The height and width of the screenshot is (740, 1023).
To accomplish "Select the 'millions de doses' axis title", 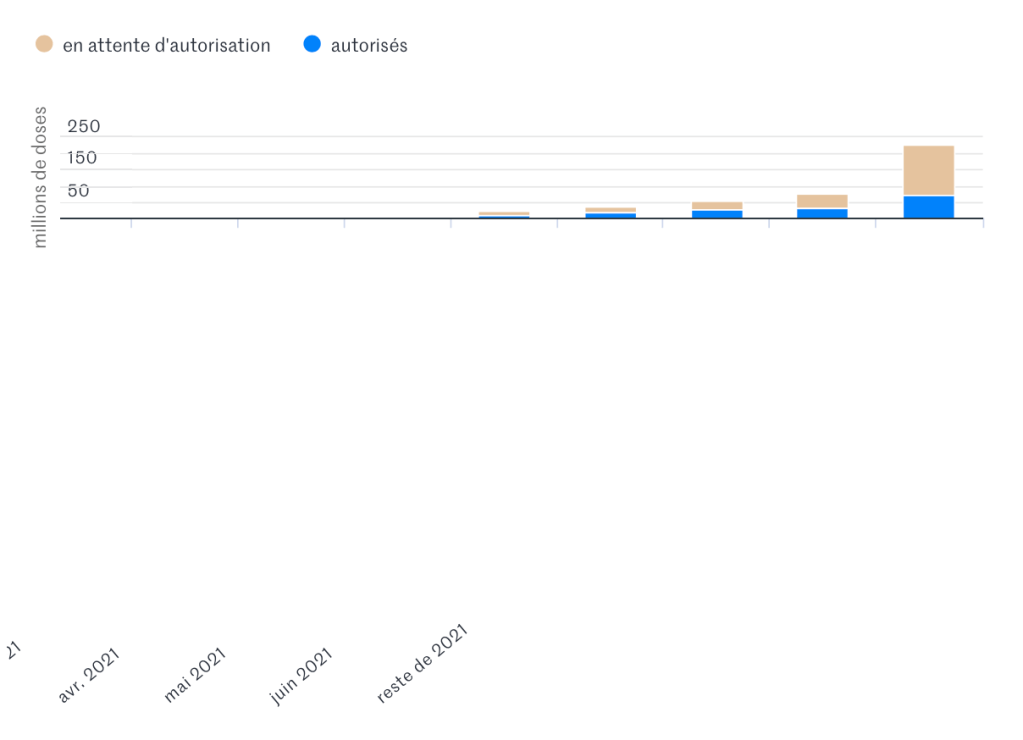I will [x=40, y=177].
